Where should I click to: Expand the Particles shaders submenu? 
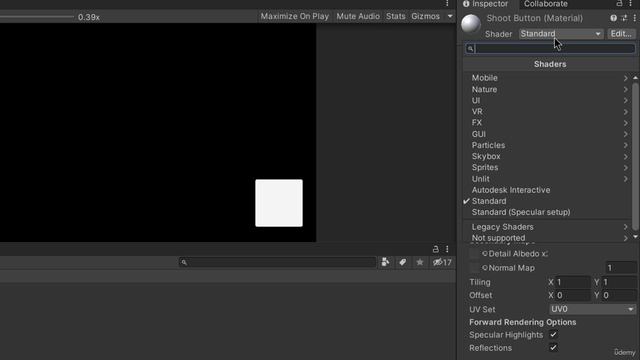click(x=549, y=145)
